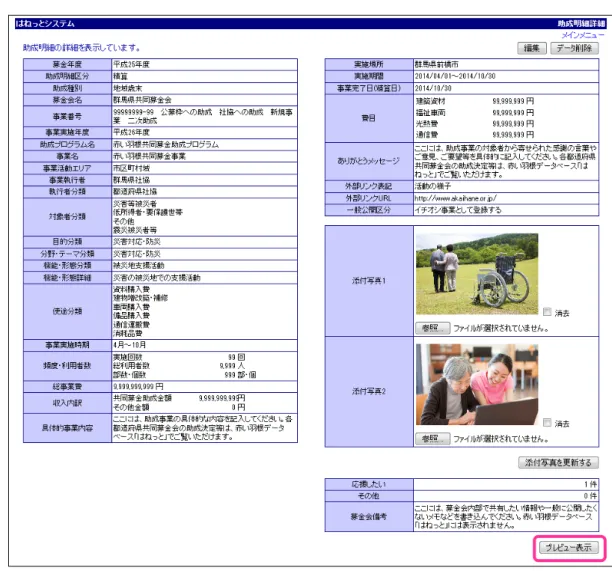Viewport: 612px width, 571px height.
Task: Select the text イチオシ事業として登録する
Action: point(458,210)
